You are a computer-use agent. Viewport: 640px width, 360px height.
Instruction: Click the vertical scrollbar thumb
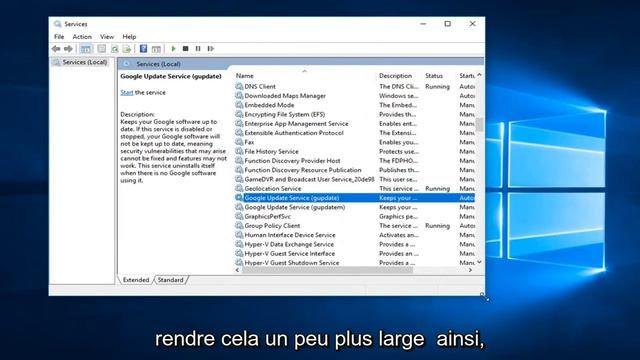pyautogui.click(x=480, y=125)
